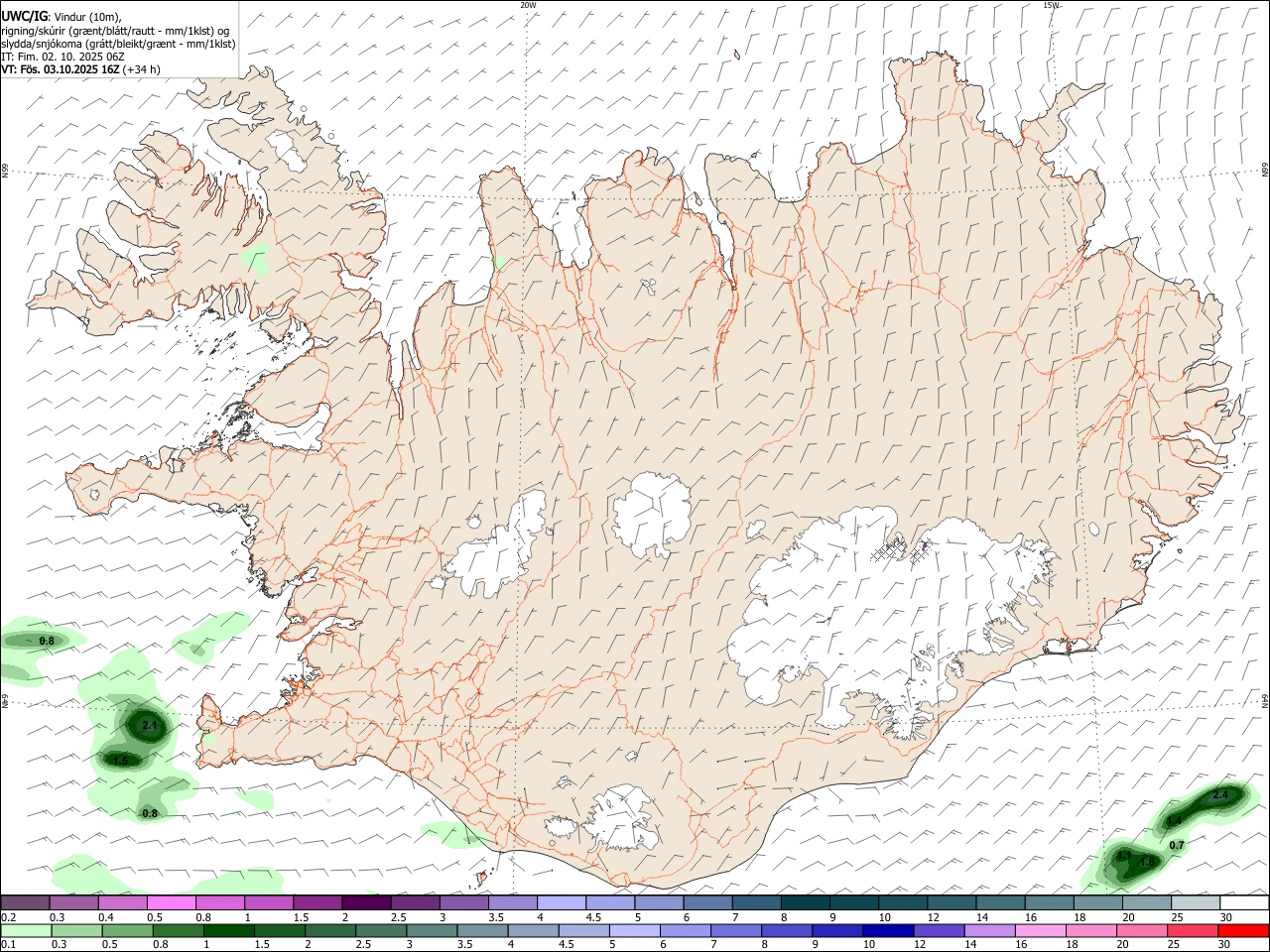Click the 0.8 value in the westernmost rain patch
The image size is (1270, 952).
[x=47, y=642]
